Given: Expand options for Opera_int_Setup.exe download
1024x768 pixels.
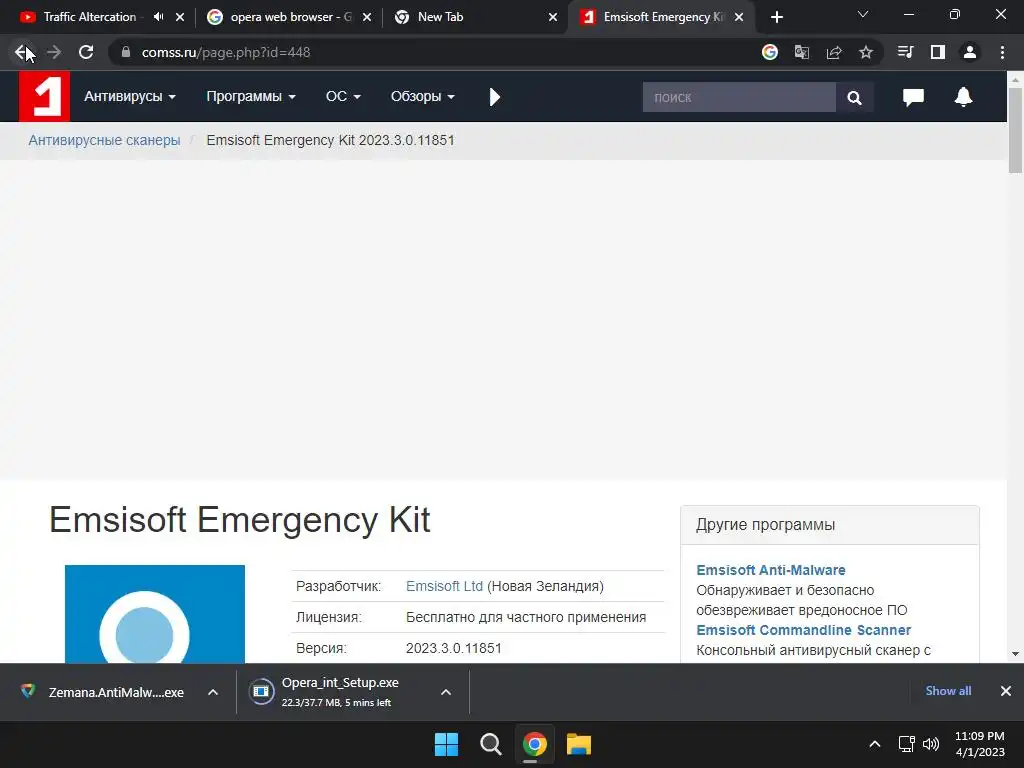Looking at the screenshot, I should click(x=446, y=692).
